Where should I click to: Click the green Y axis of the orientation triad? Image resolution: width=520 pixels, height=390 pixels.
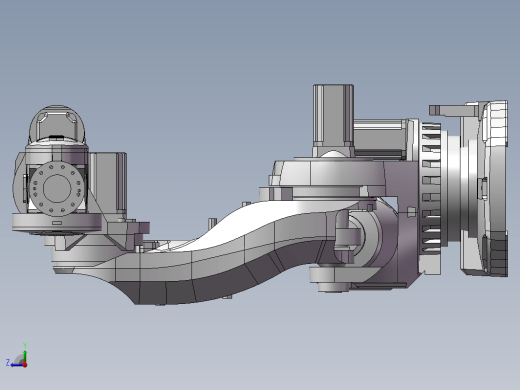[x=25, y=354]
